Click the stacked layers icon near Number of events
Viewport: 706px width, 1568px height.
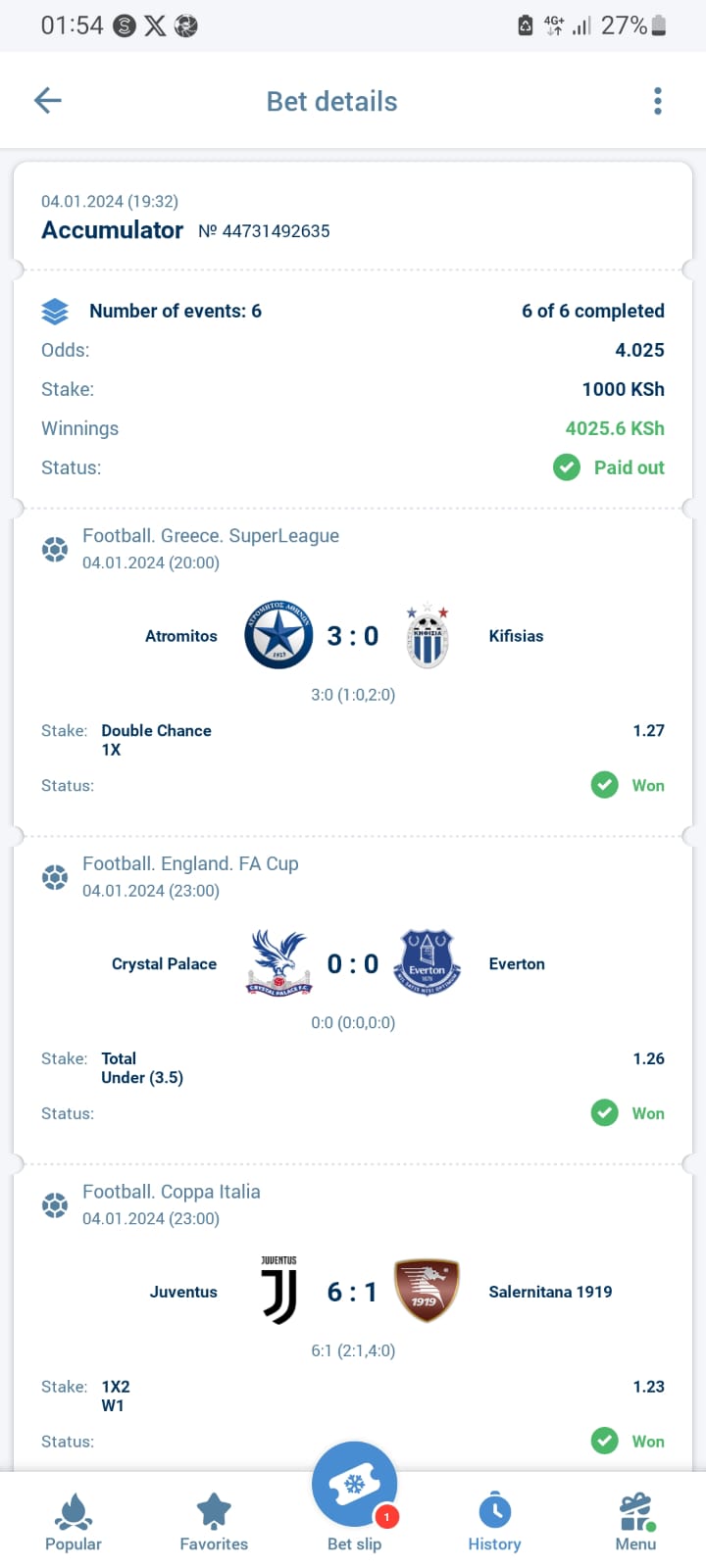coord(55,311)
